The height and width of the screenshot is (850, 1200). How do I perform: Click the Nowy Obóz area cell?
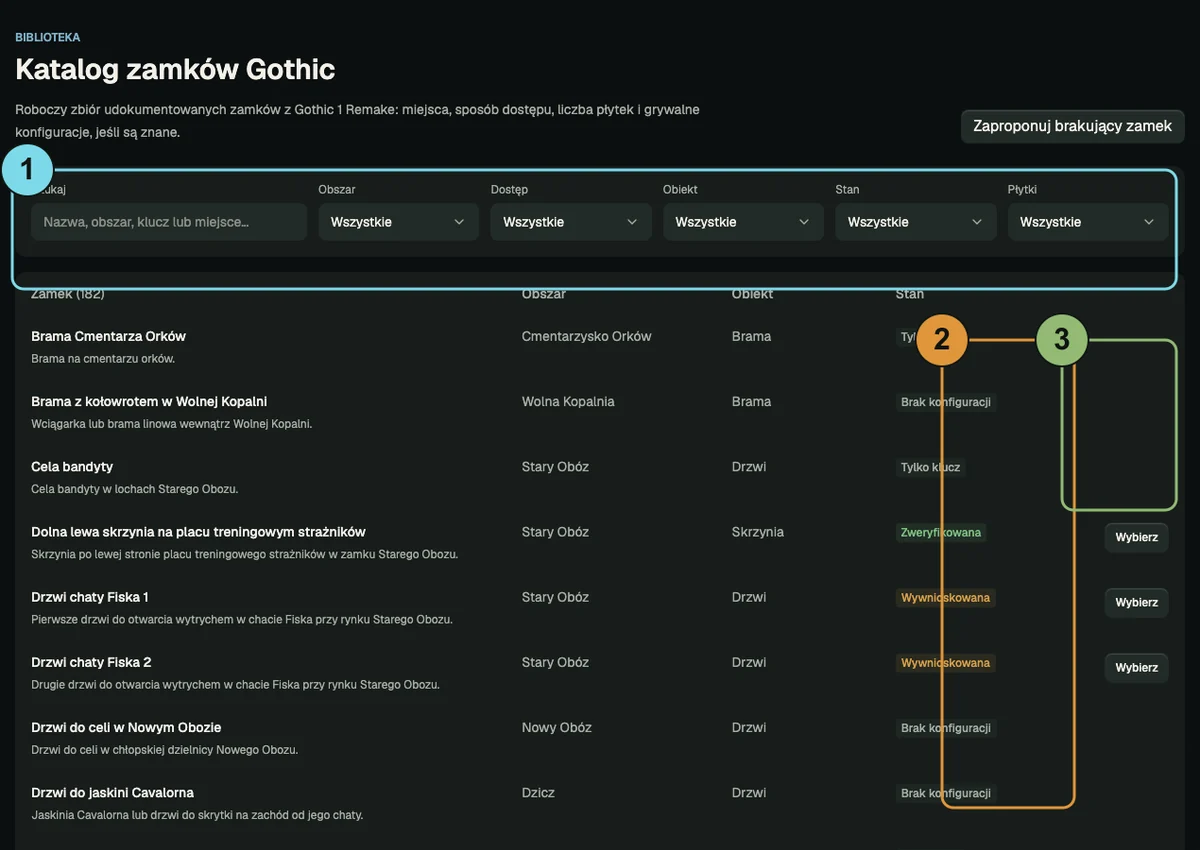(556, 727)
